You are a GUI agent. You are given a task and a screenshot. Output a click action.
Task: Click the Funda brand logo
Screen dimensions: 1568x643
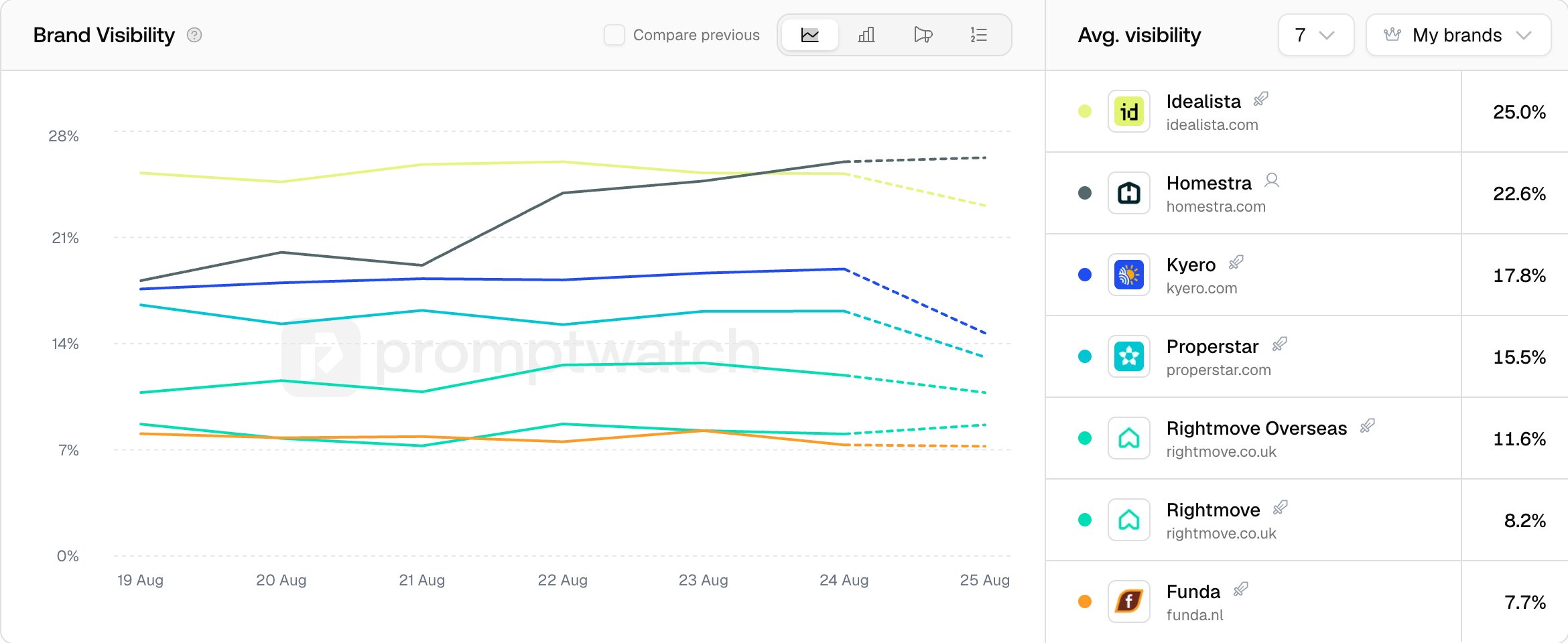pos(1129,601)
